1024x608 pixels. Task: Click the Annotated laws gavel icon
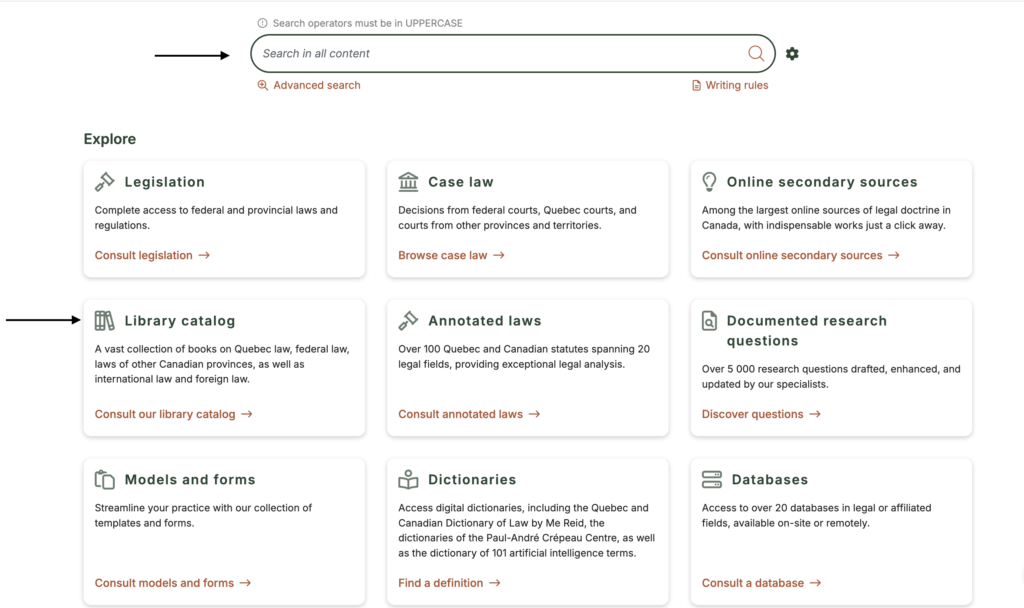point(408,321)
